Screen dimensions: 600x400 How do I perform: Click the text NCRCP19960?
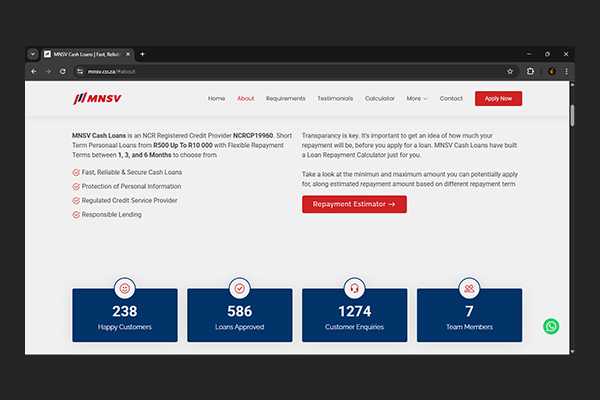coord(253,136)
